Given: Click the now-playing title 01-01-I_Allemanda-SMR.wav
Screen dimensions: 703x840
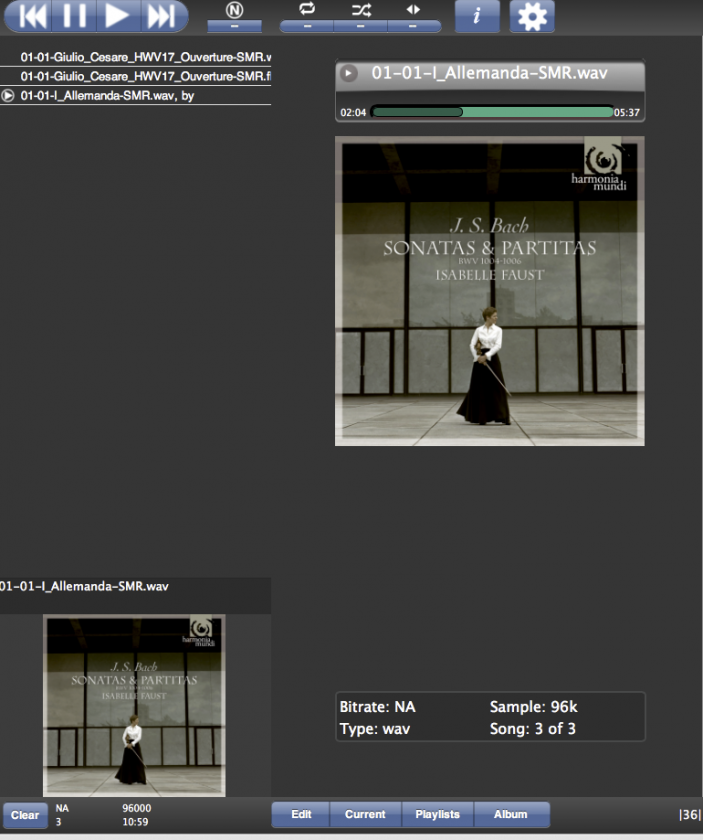Looking at the screenshot, I should coord(489,73).
